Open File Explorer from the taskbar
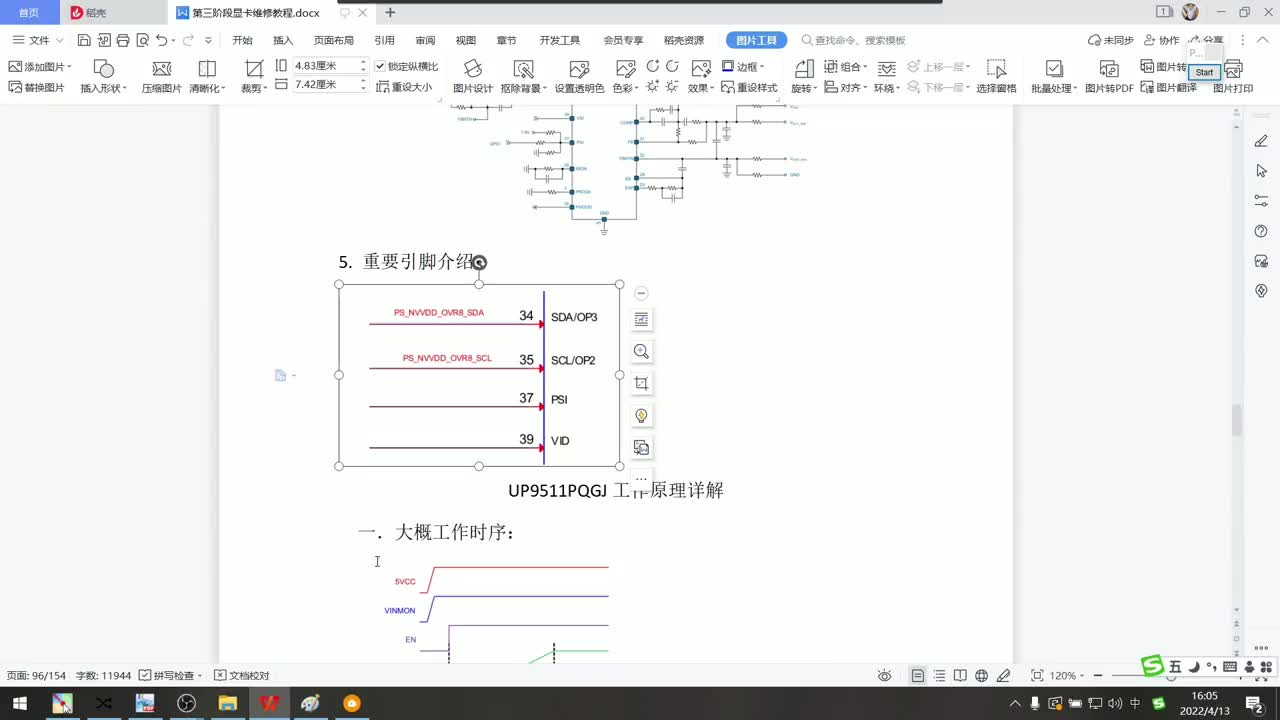This screenshot has height=720, width=1280. click(x=227, y=703)
